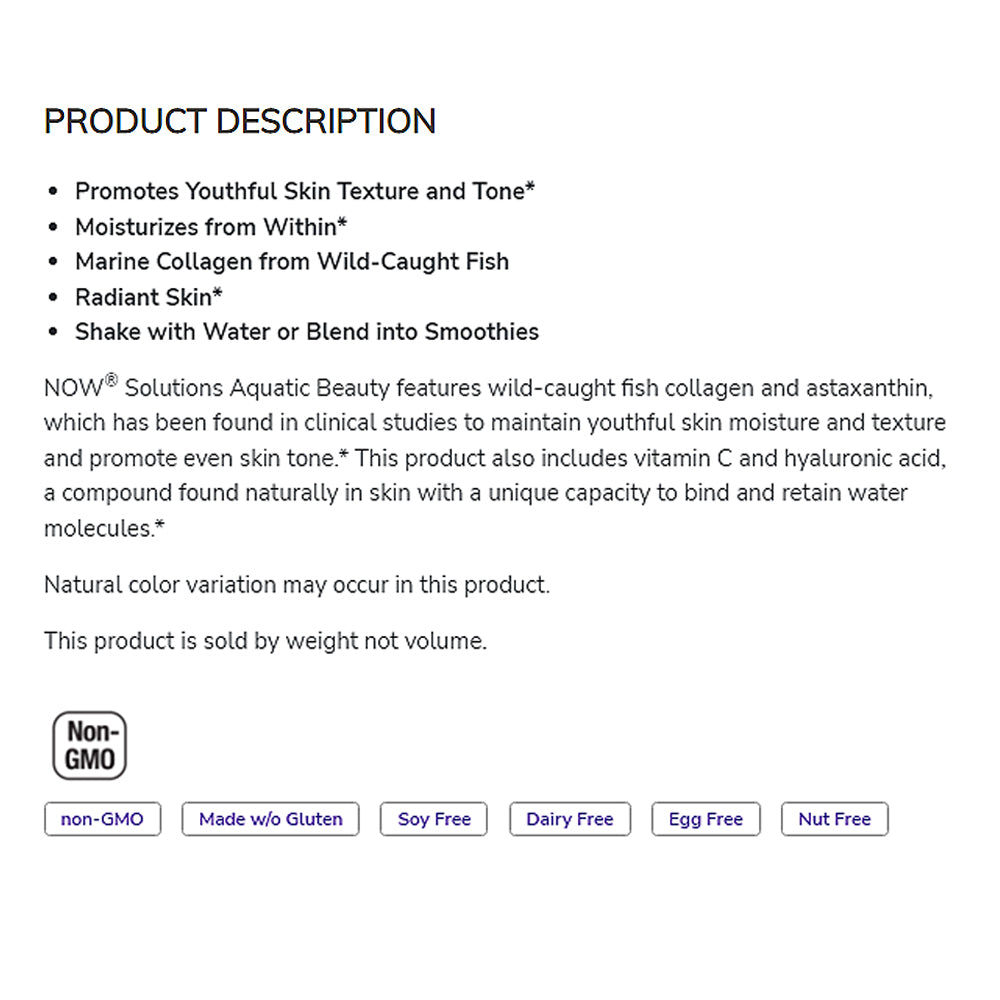Click the Shake with Water bullet
Image resolution: width=1000 pixels, height=1000 pixels.
pos(307,332)
